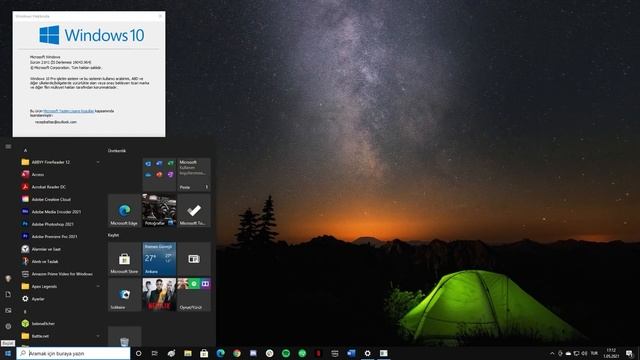Viewport: 640px width, 360px height.
Task: Open Task View on the taskbar
Action: coord(155,353)
